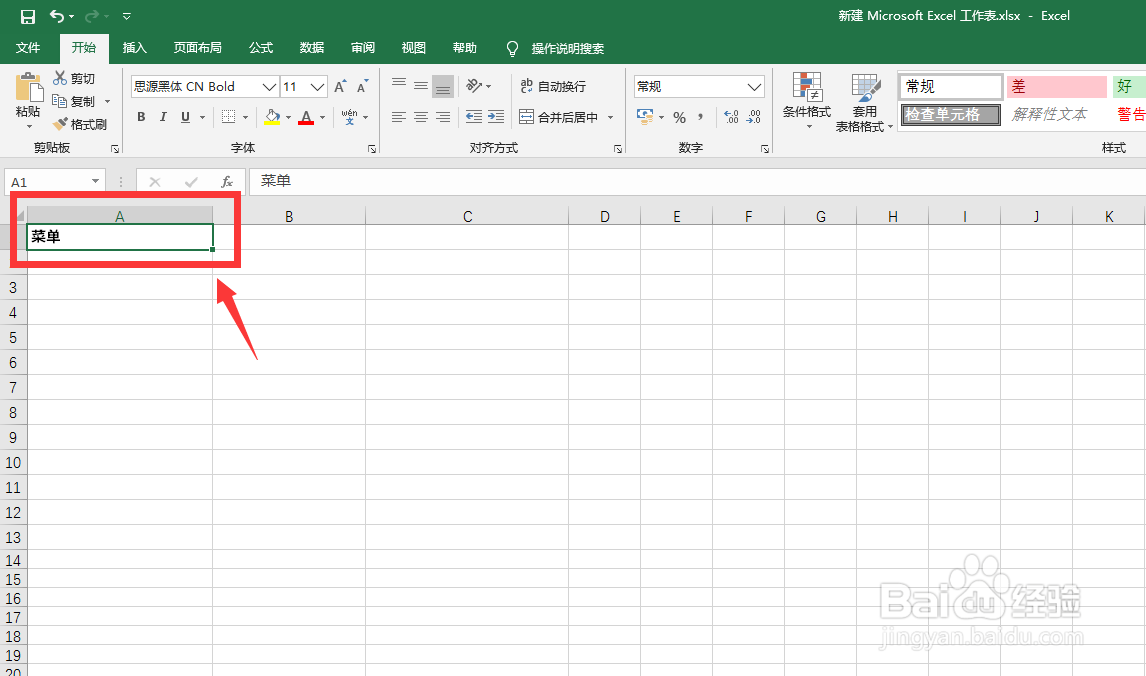The width and height of the screenshot is (1146, 676).
Task: Click the borders icon
Action: pyautogui.click(x=229, y=117)
